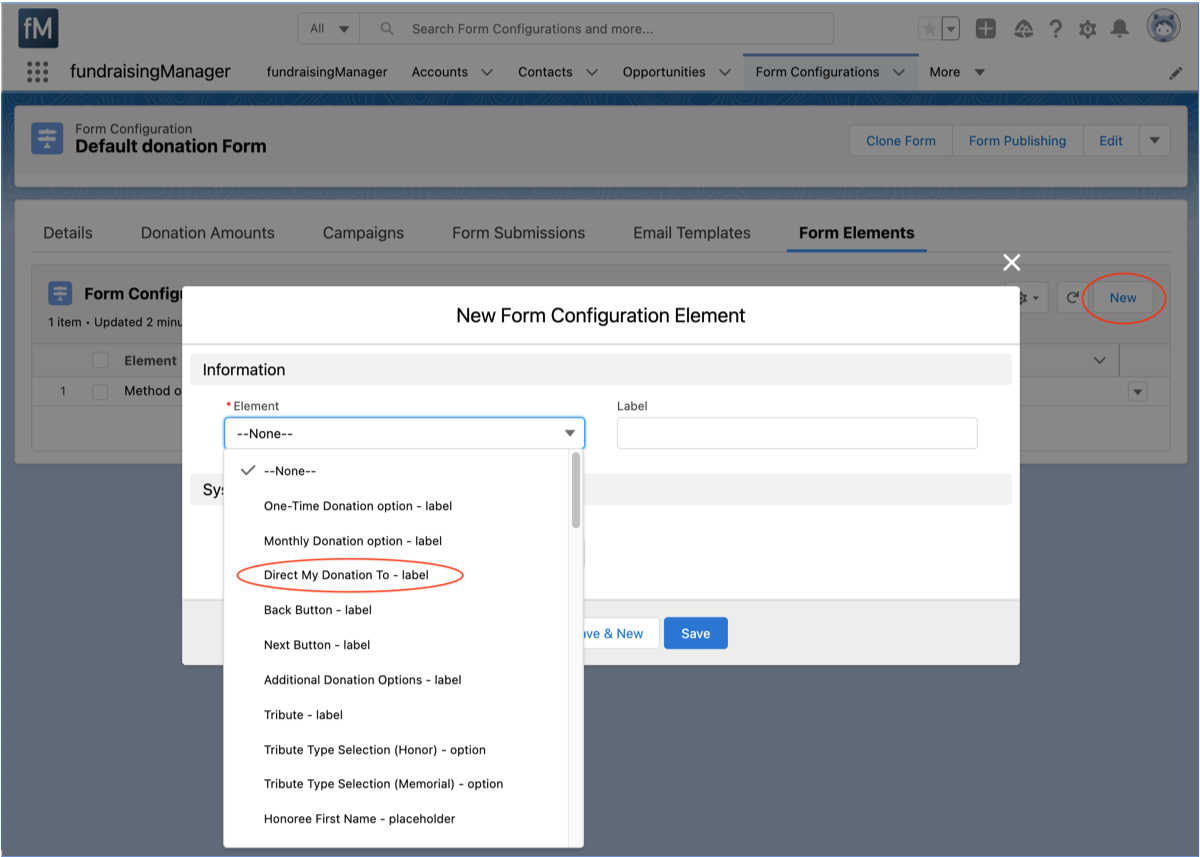Switch to the Details tab

point(68,233)
